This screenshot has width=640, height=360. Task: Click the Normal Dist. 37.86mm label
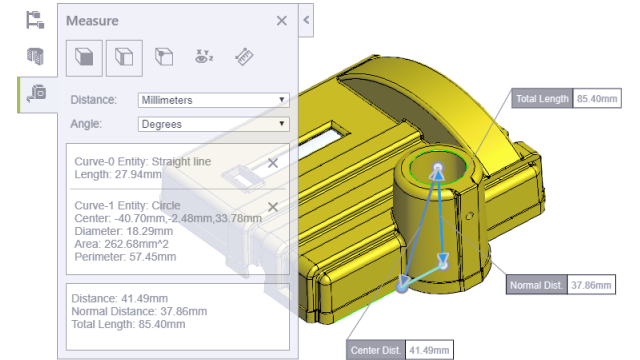tap(561, 285)
